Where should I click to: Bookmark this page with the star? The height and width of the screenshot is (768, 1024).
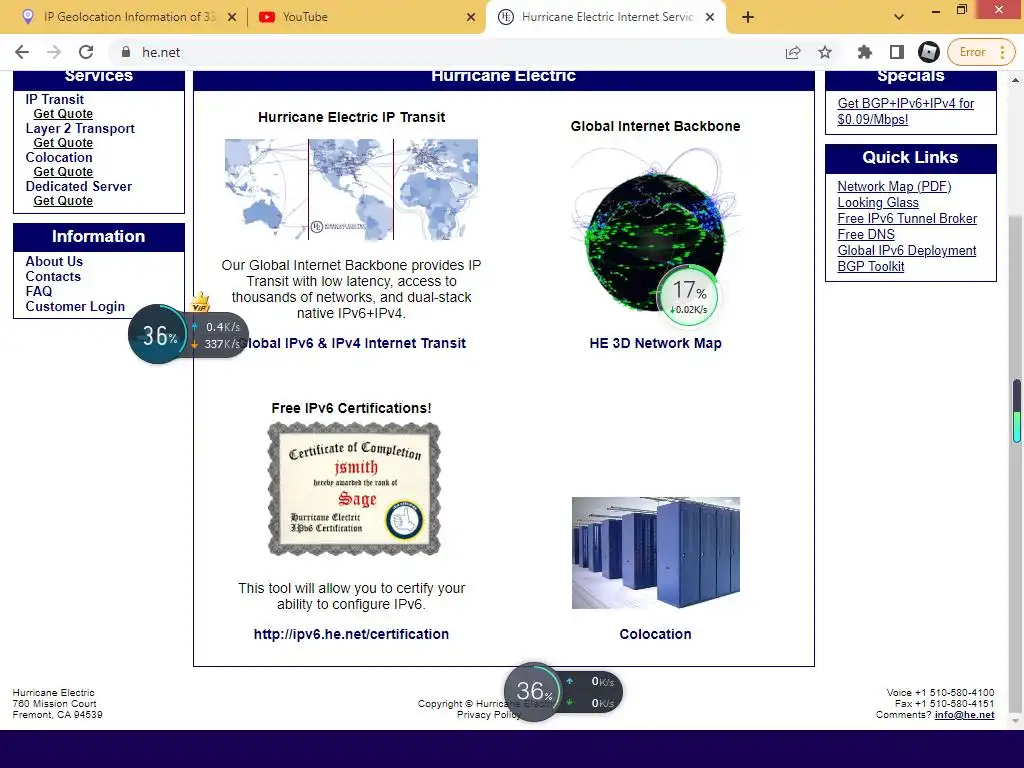click(825, 52)
